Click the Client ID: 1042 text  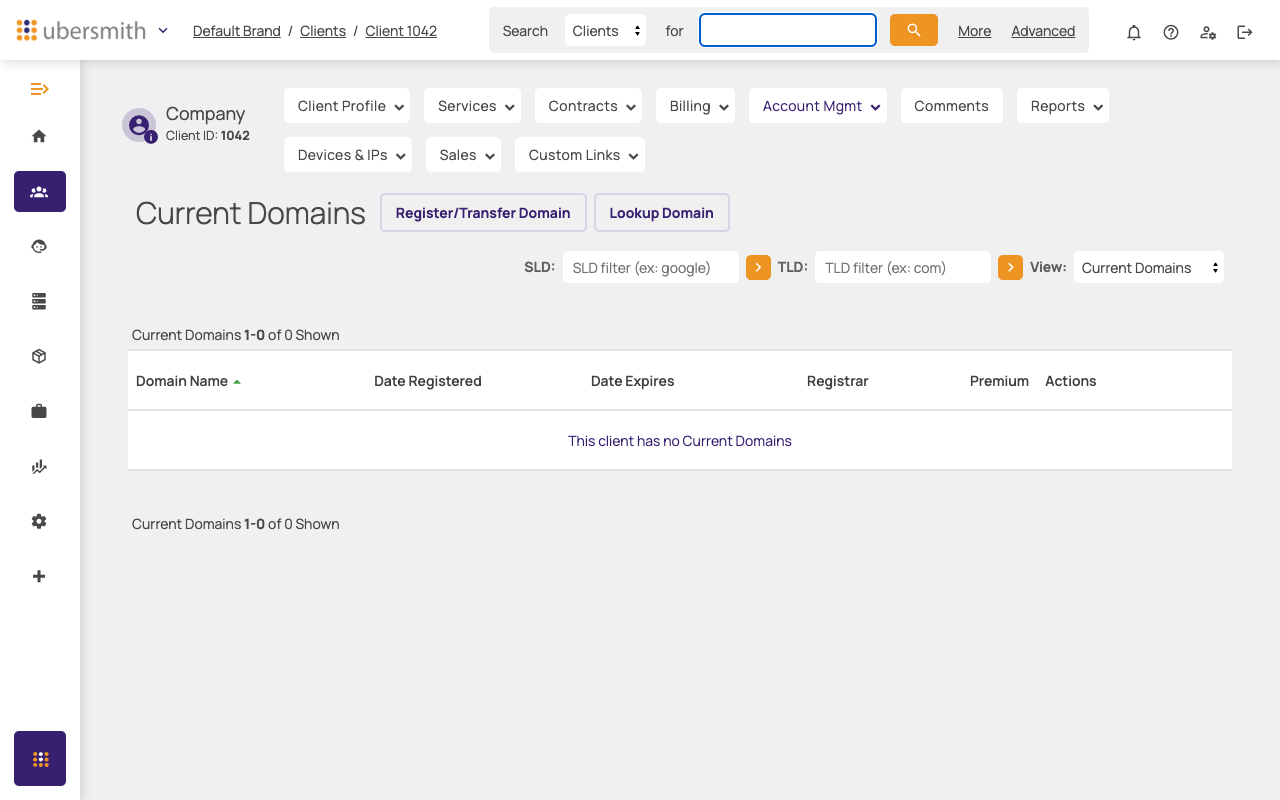208,136
